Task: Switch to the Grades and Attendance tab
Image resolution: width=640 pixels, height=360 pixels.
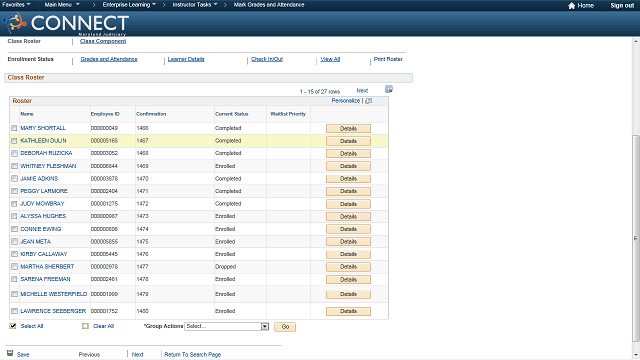Action: coord(109,59)
